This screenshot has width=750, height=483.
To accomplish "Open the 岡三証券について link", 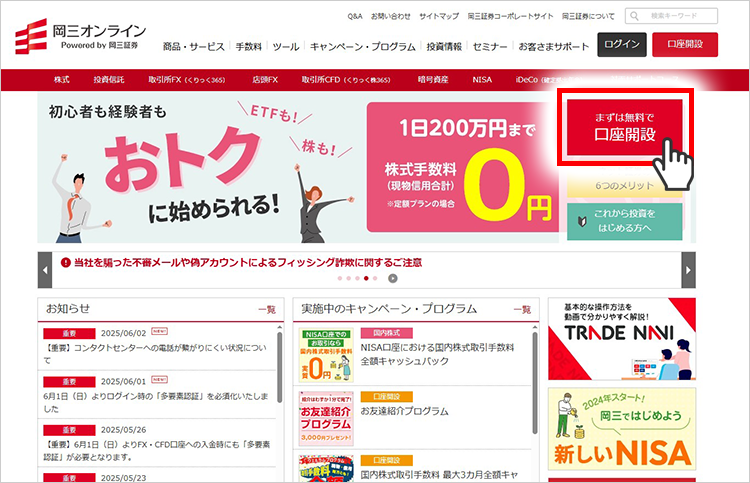I will coord(588,16).
